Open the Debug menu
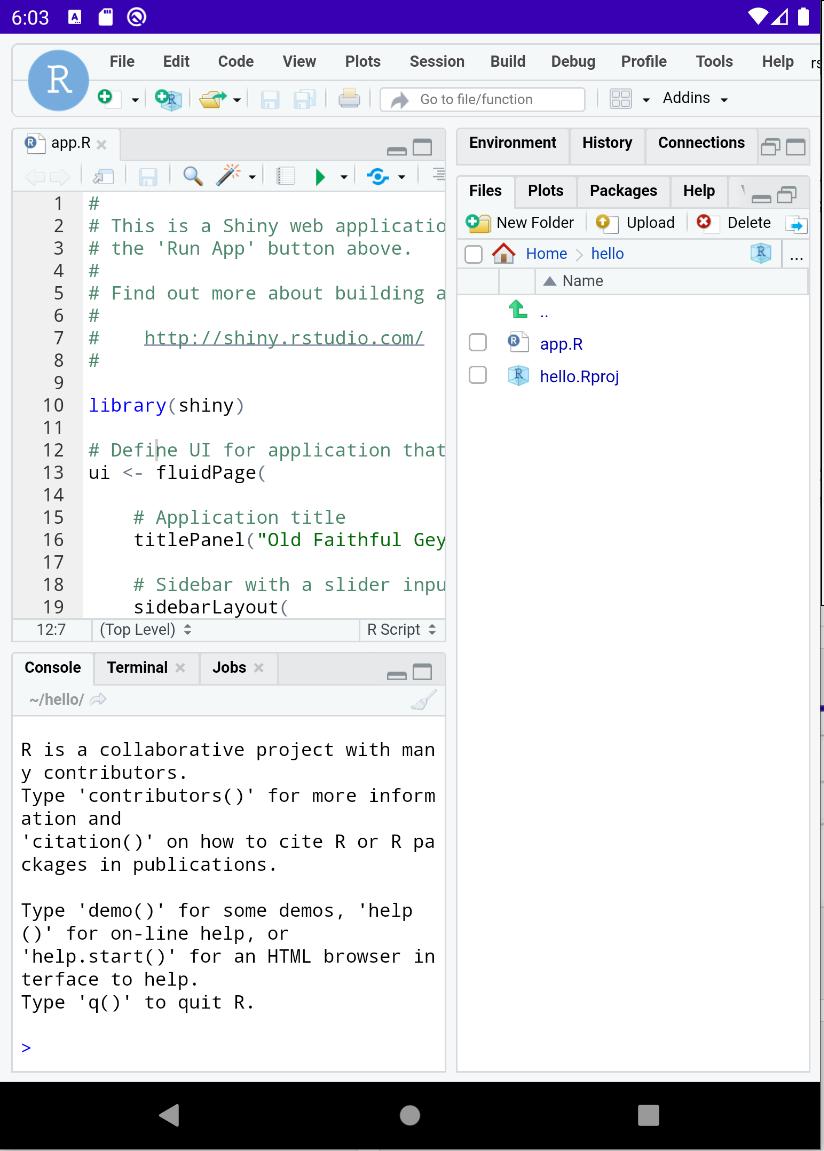This screenshot has width=824, height=1151. [x=573, y=62]
